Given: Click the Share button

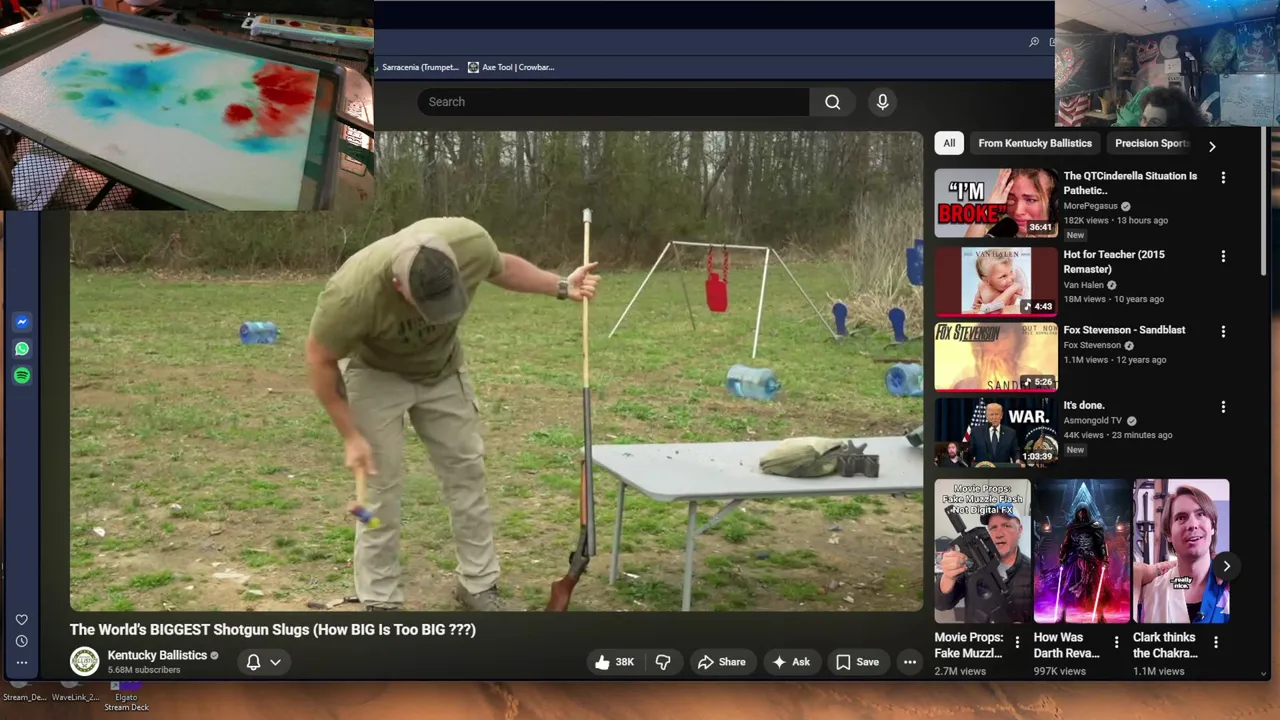Looking at the screenshot, I should 721,662.
